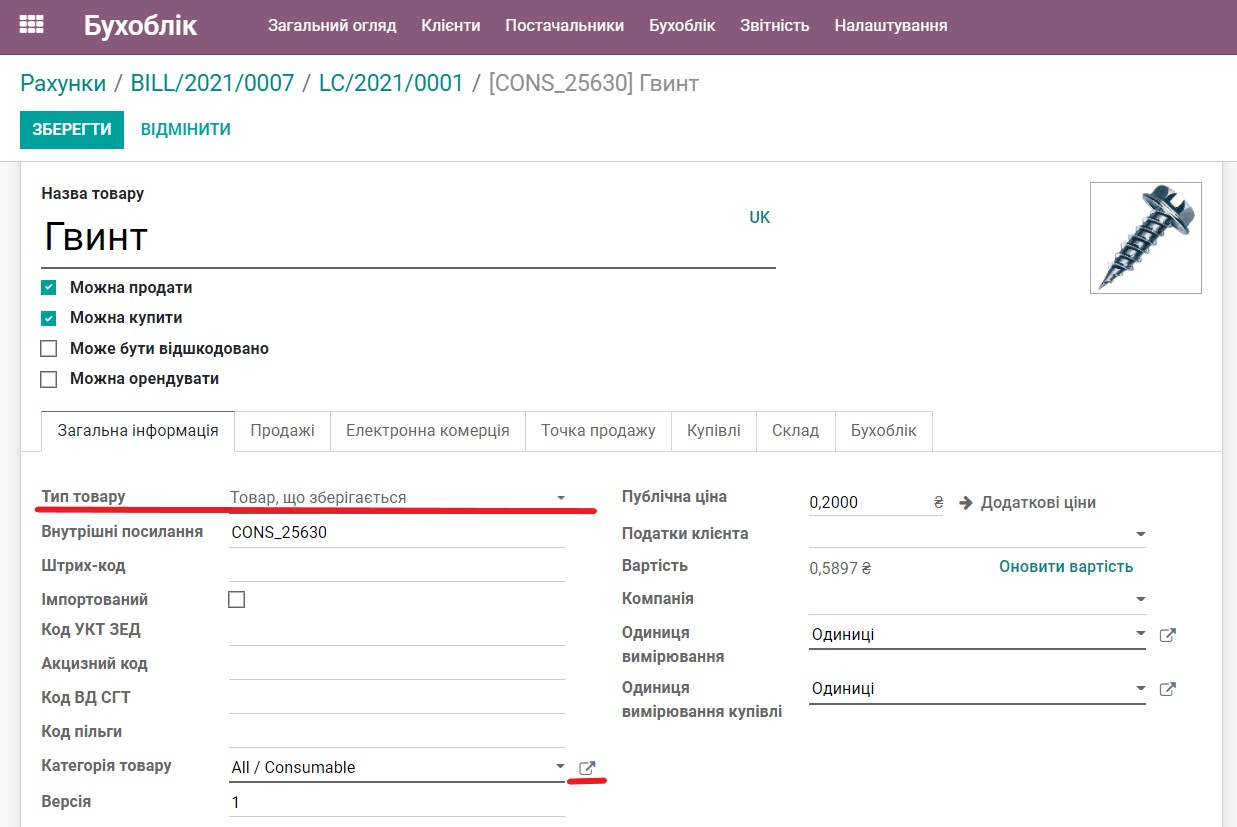
Task: Open unit of measure record via external link icon
Action: point(1167,633)
